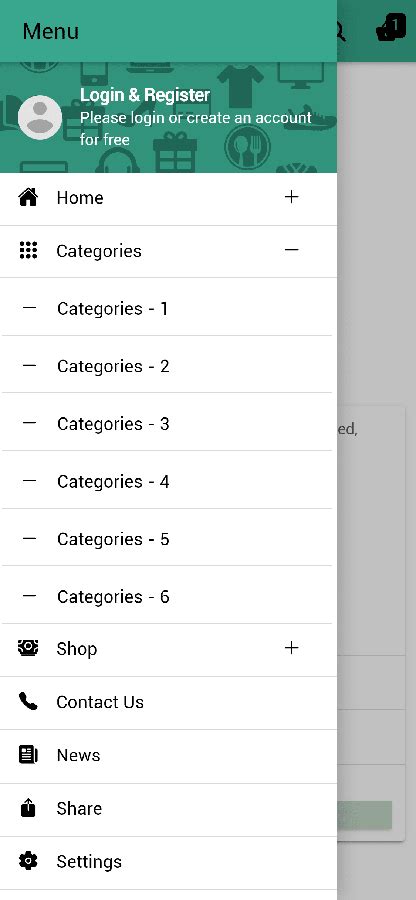Select Categories - 5 submenu item
This screenshot has width=416, height=900.
click(x=166, y=538)
